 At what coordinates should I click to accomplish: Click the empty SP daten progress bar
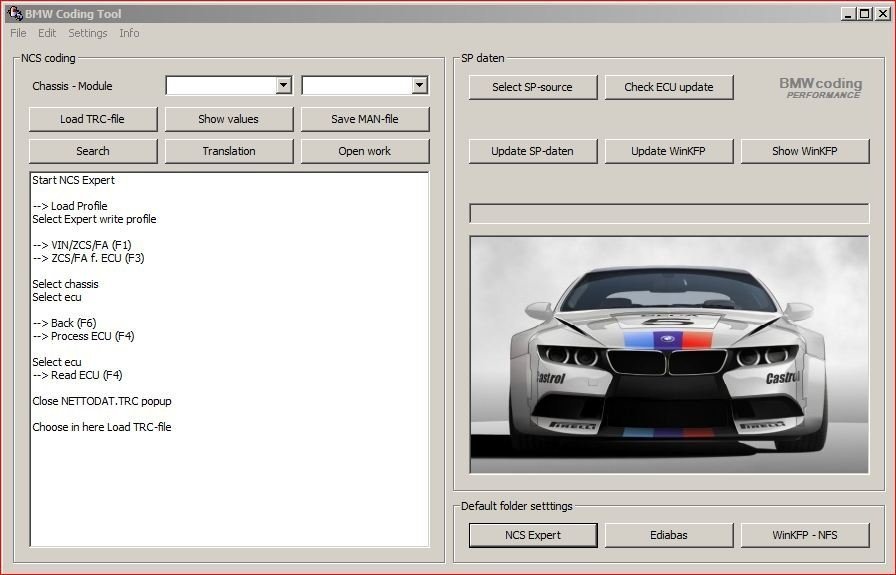click(668, 214)
